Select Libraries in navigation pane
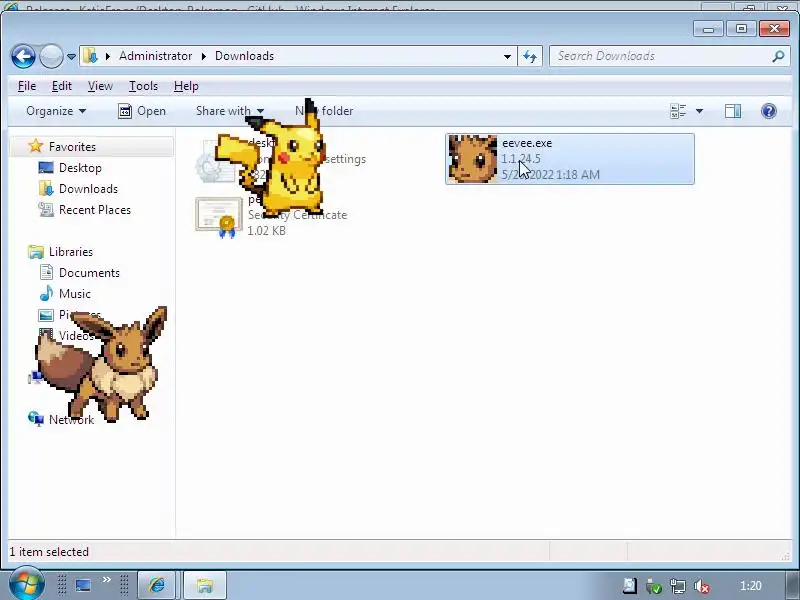Image resolution: width=800 pixels, height=600 pixels. (x=70, y=252)
